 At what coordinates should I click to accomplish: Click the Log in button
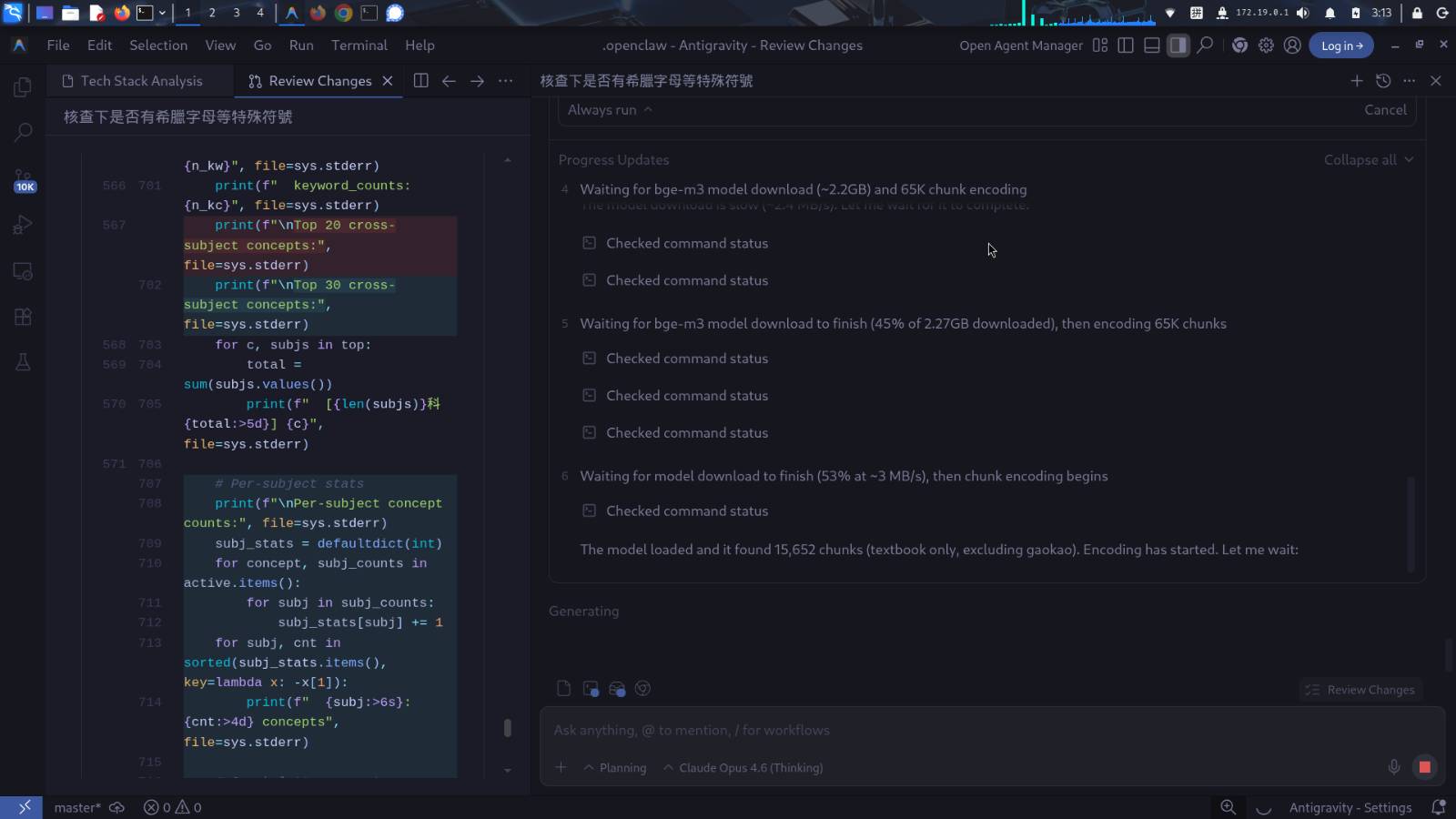coord(1341,45)
